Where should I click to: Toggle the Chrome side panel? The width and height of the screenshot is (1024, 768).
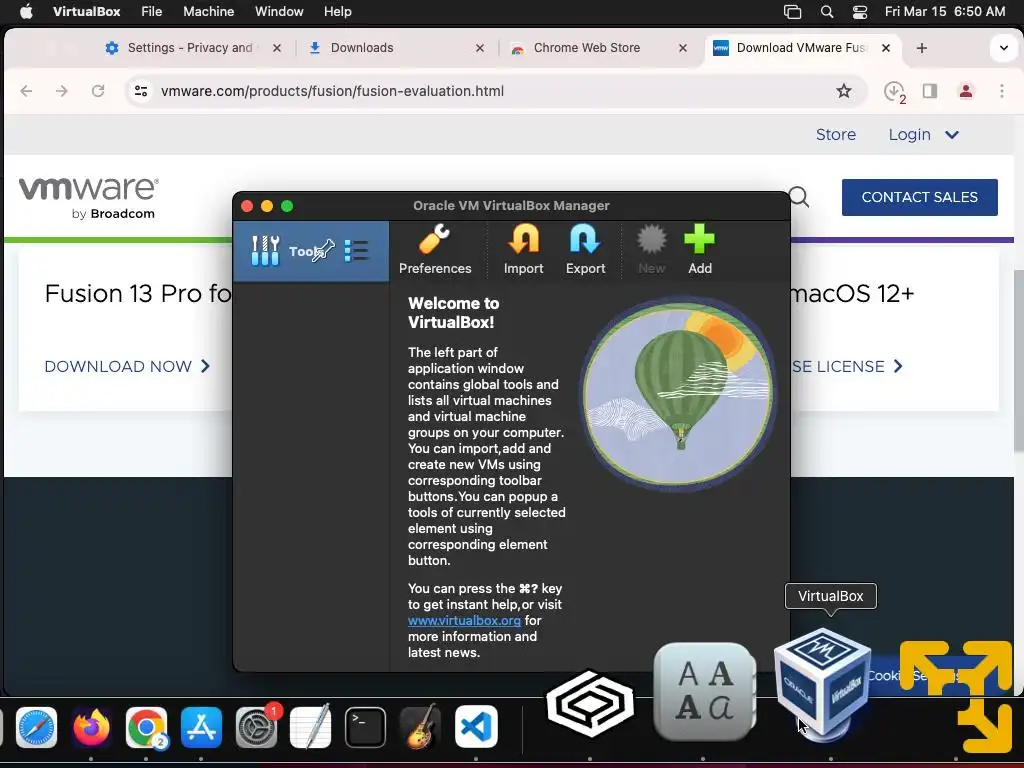pos(930,91)
